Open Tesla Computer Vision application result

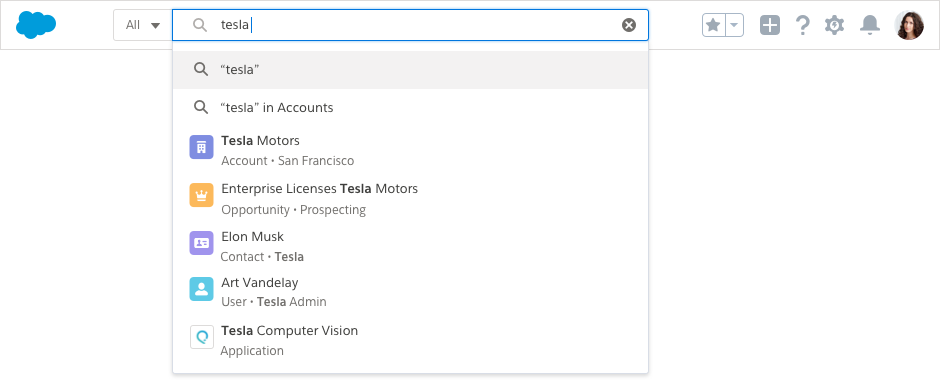pos(411,340)
